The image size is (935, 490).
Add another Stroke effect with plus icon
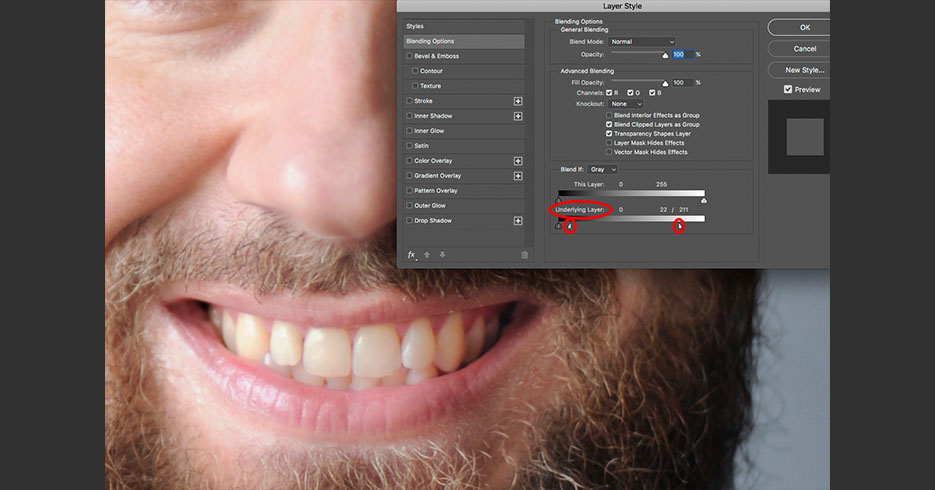(x=518, y=101)
